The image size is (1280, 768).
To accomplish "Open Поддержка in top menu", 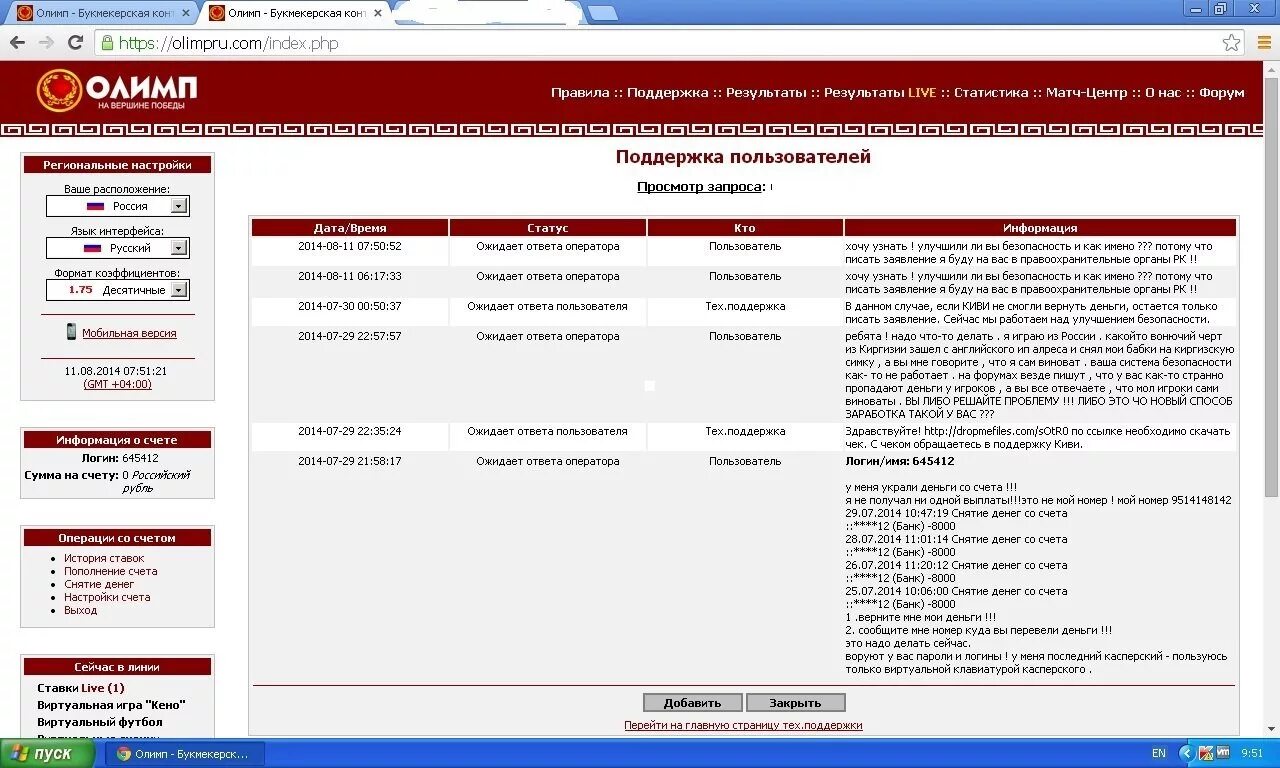I will click(668, 92).
